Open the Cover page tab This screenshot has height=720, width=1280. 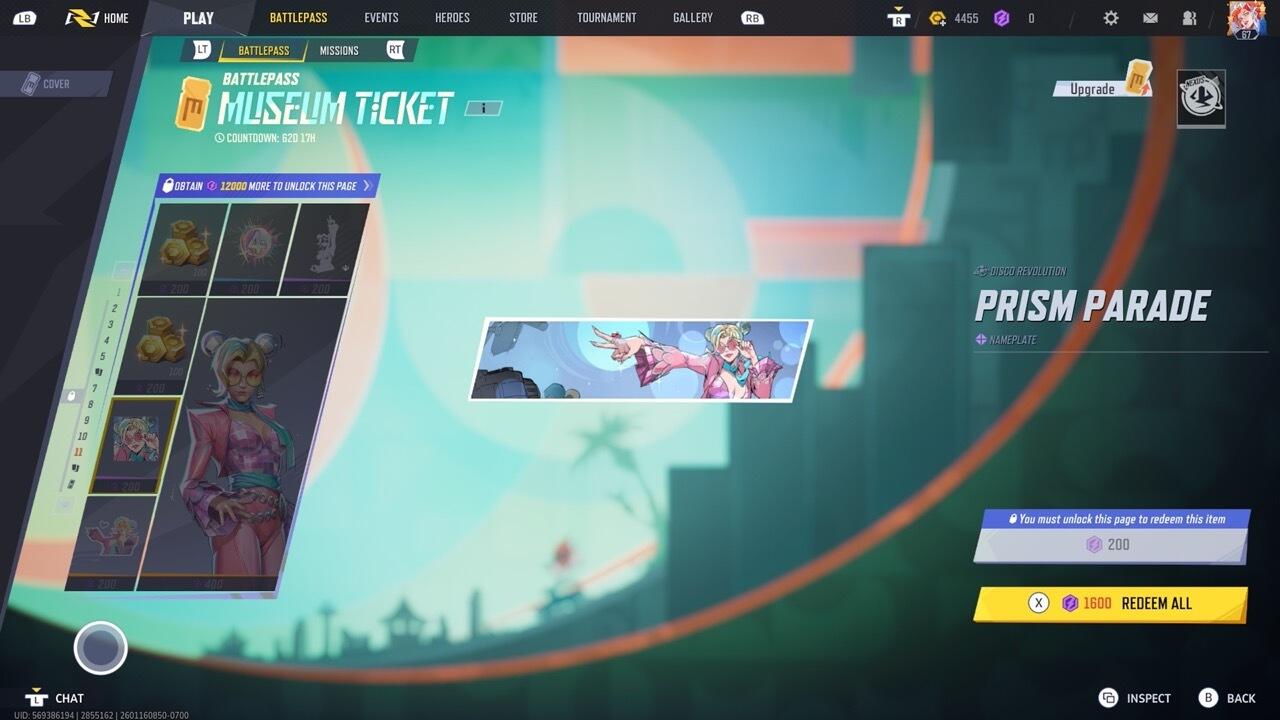click(x=55, y=84)
